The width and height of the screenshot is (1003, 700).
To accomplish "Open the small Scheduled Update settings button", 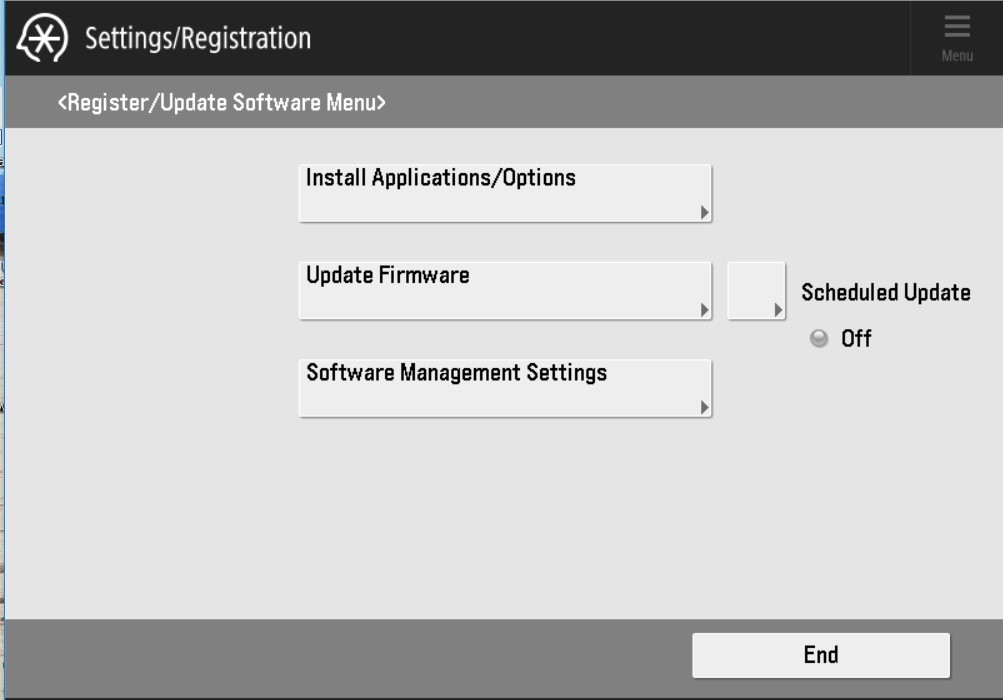I will coord(755,291).
